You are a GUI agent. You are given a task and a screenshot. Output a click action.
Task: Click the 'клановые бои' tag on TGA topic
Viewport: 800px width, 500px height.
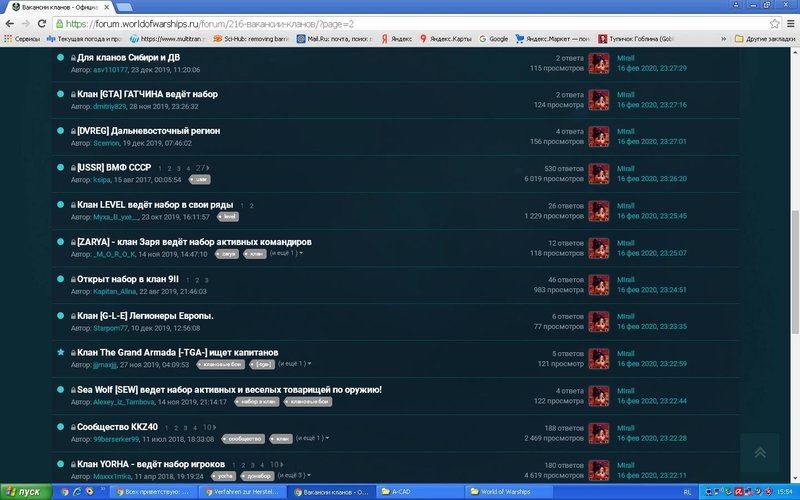221,364
